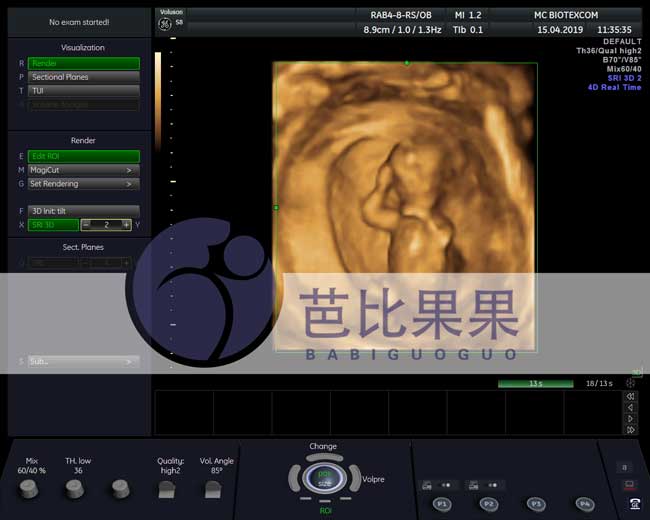
Task: Jump to last cine frame with fast-forward icon
Action: pyautogui.click(x=631, y=430)
